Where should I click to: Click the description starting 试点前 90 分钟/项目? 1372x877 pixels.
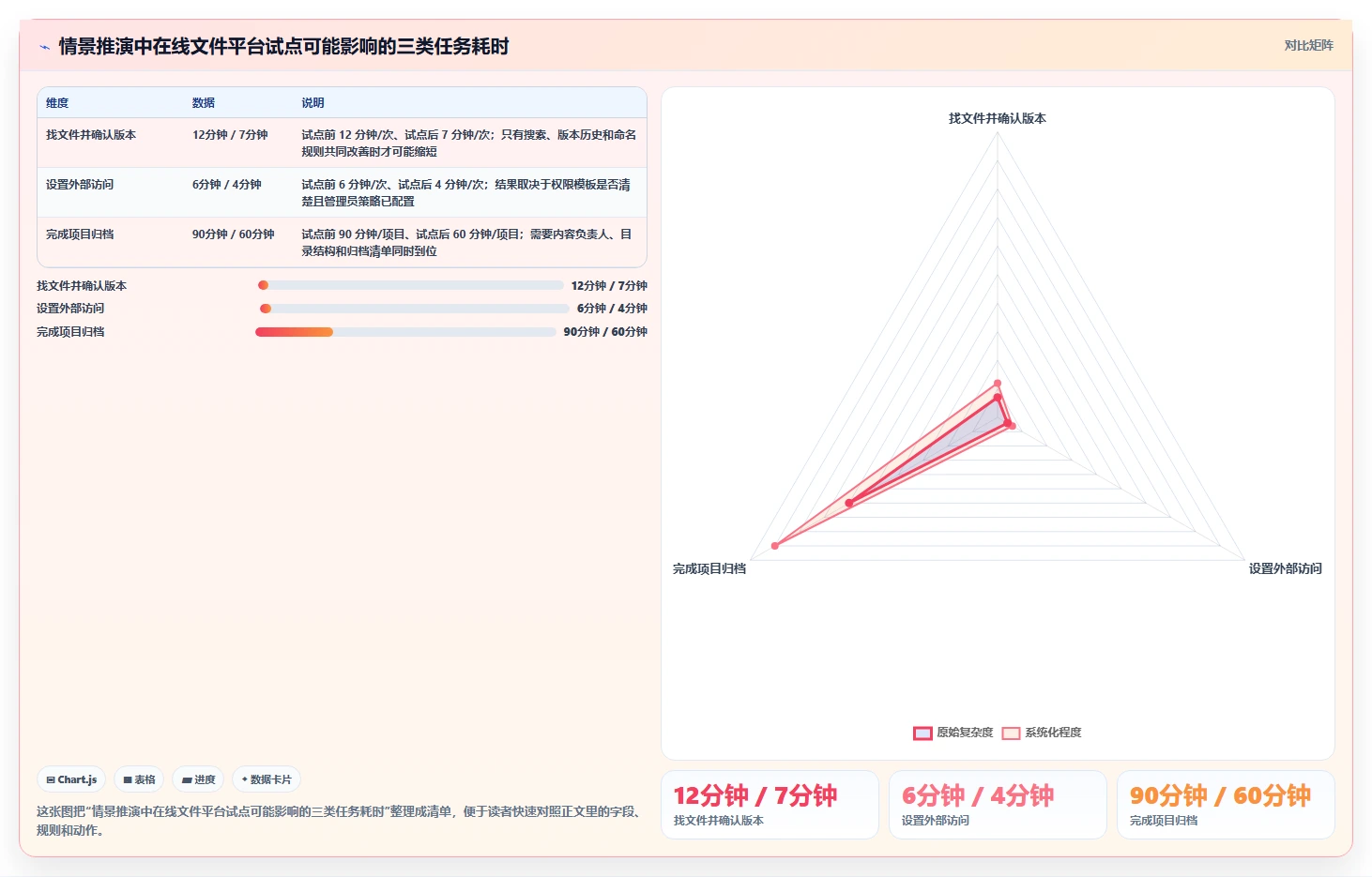[x=467, y=242]
